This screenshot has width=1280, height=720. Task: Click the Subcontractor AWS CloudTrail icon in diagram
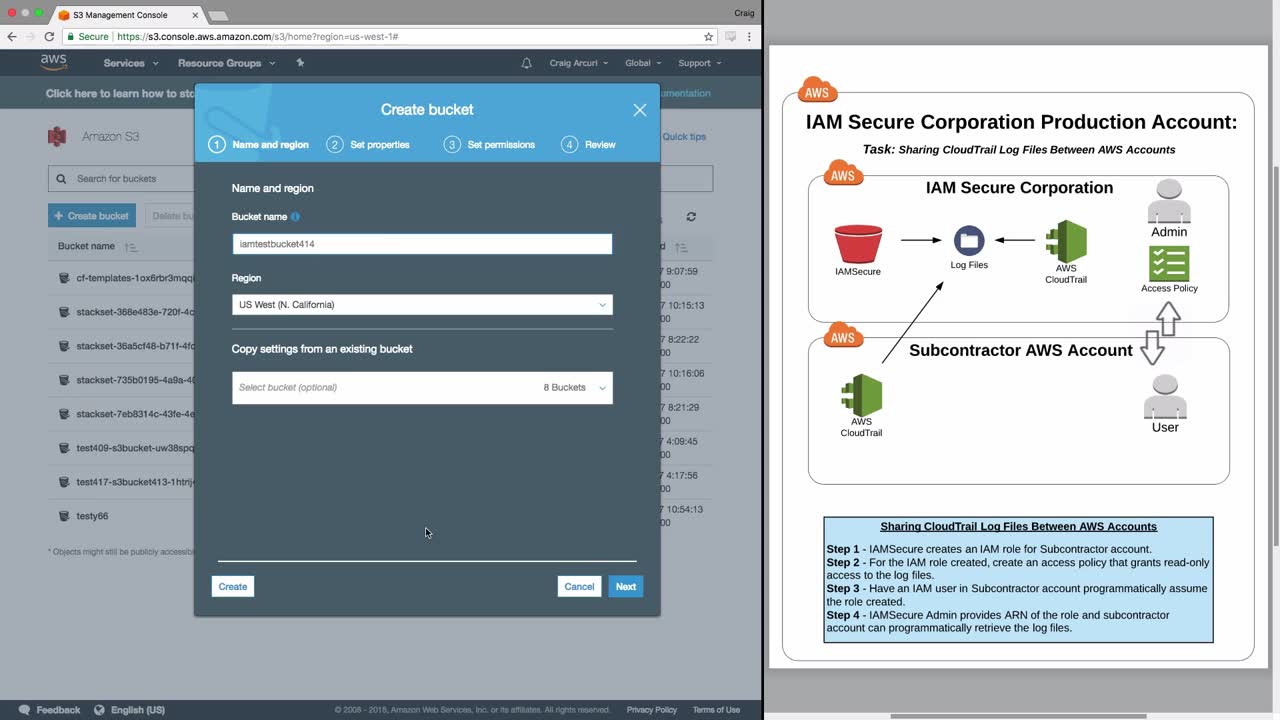(x=861, y=395)
